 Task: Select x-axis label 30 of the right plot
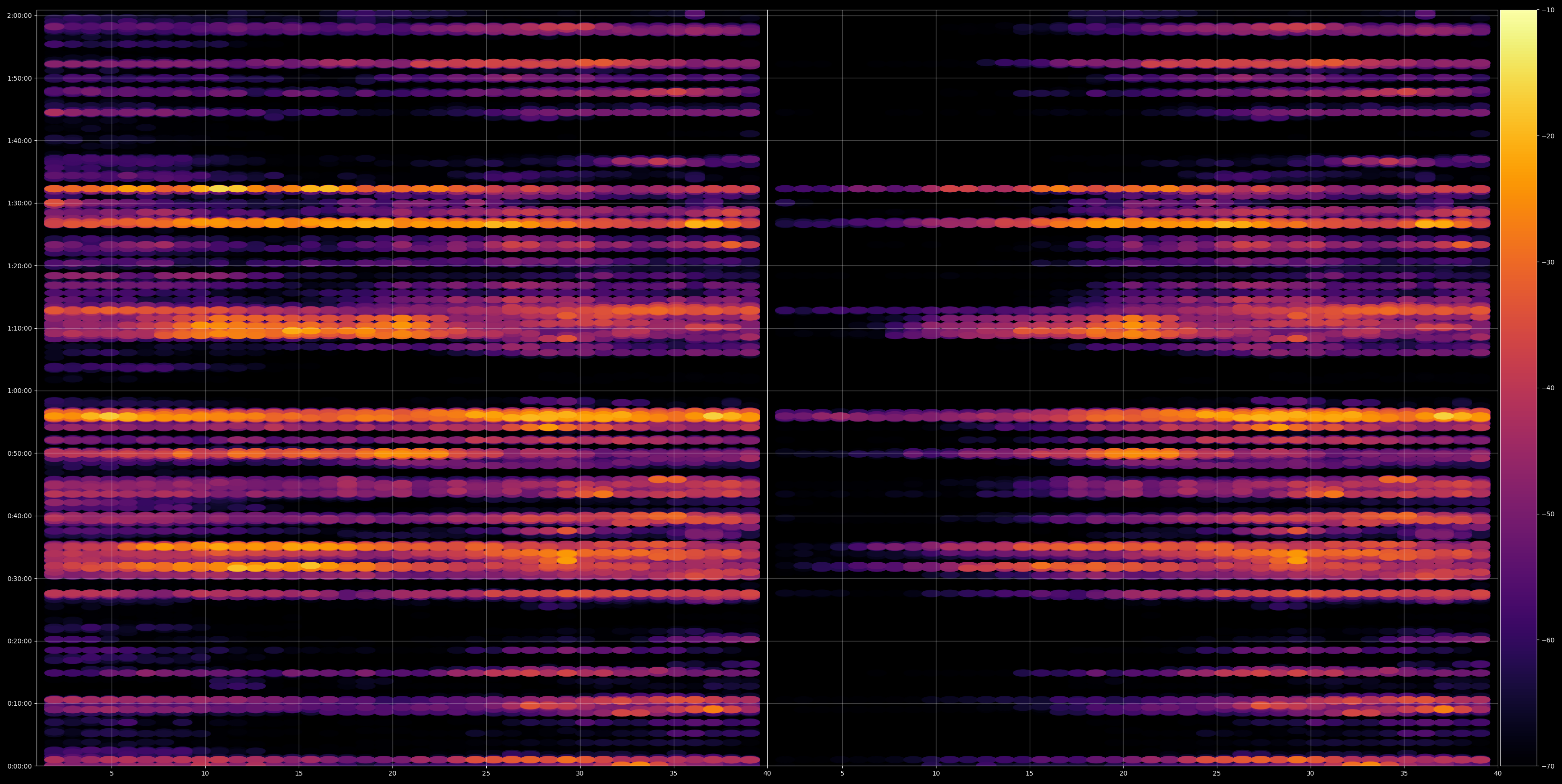pos(1310,774)
